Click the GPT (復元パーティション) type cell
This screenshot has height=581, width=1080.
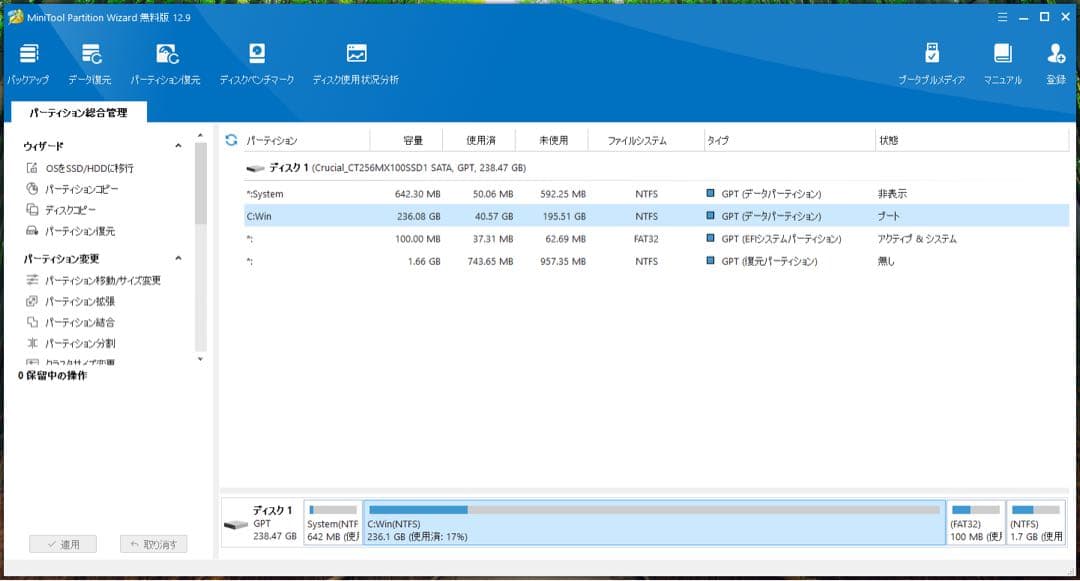[x=769, y=262]
